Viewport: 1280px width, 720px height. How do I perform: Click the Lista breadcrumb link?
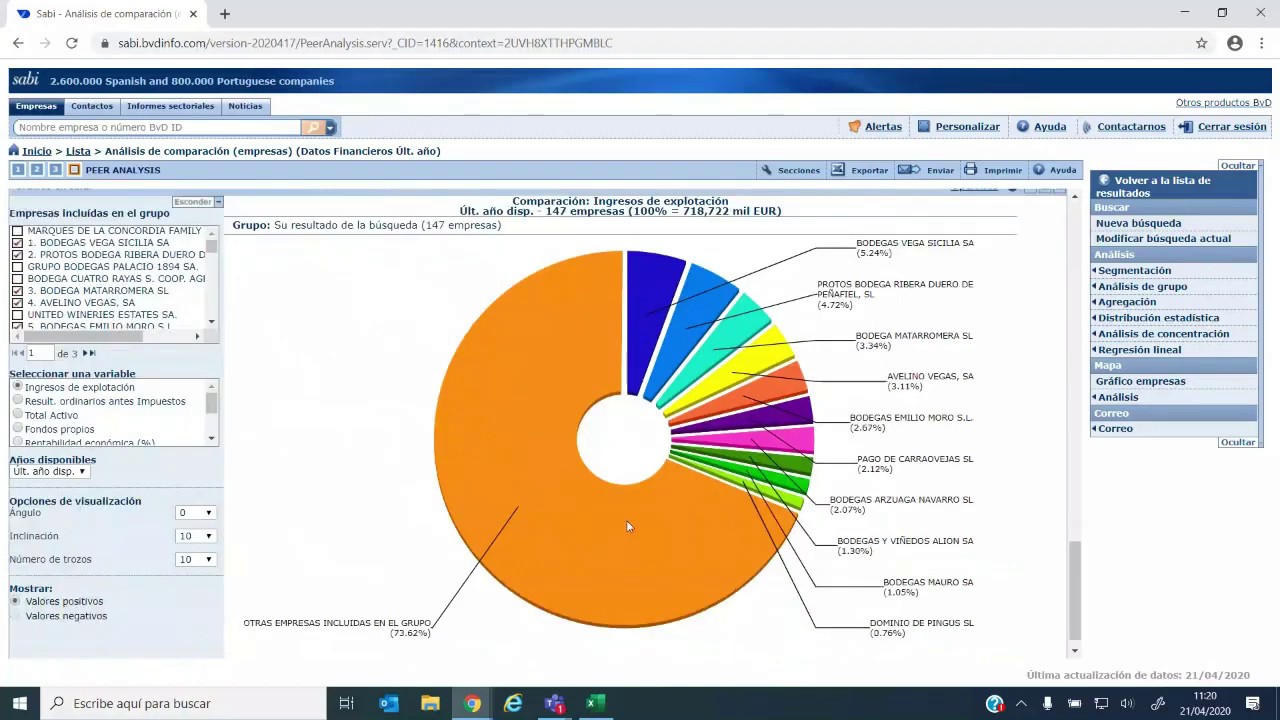pos(78,151)
